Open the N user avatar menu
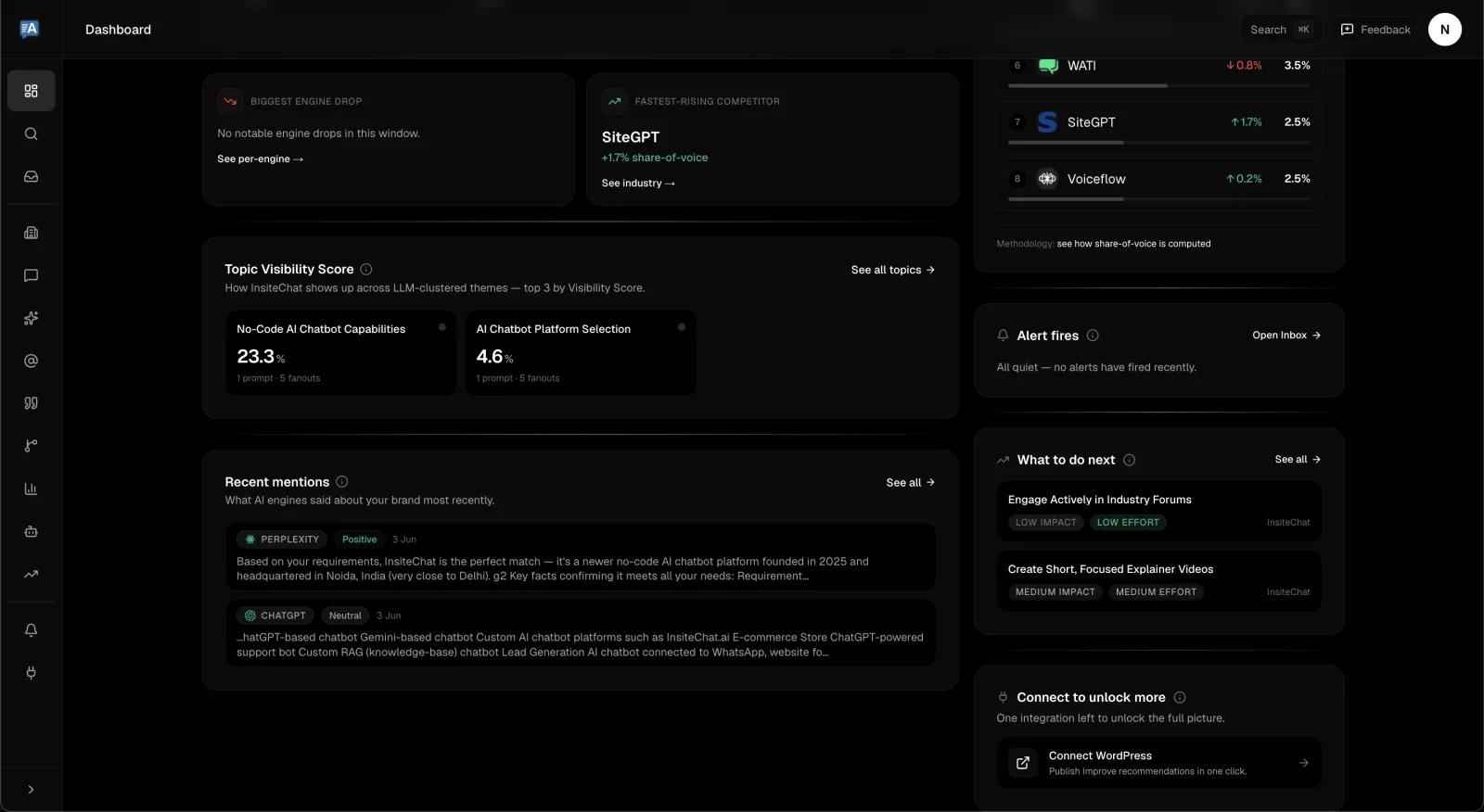 [x=1444, y=30]
